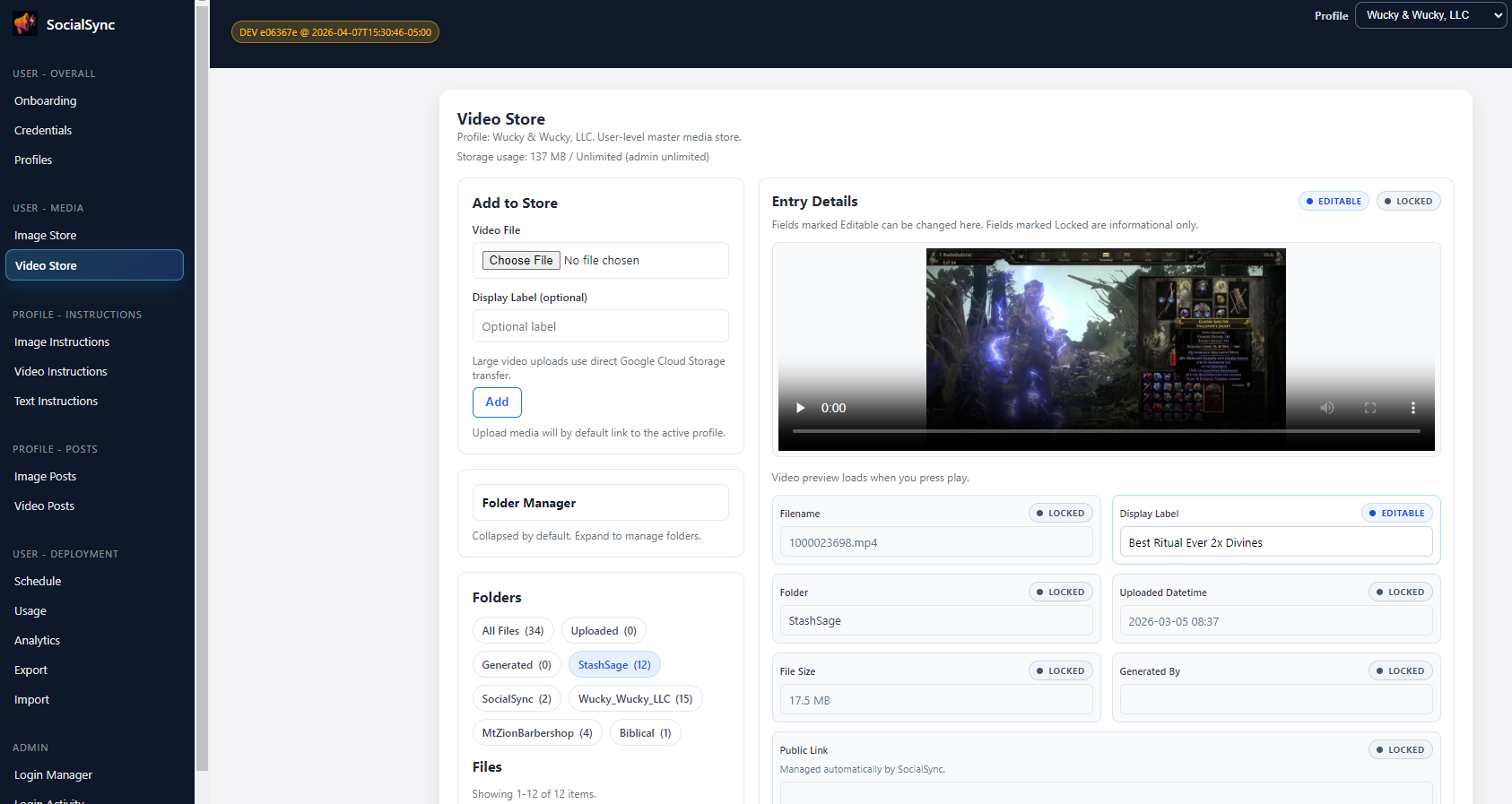Viewport: 1512px width, 804px height.
Task: Open the video player more options menu
Action: click(1412, 408)
